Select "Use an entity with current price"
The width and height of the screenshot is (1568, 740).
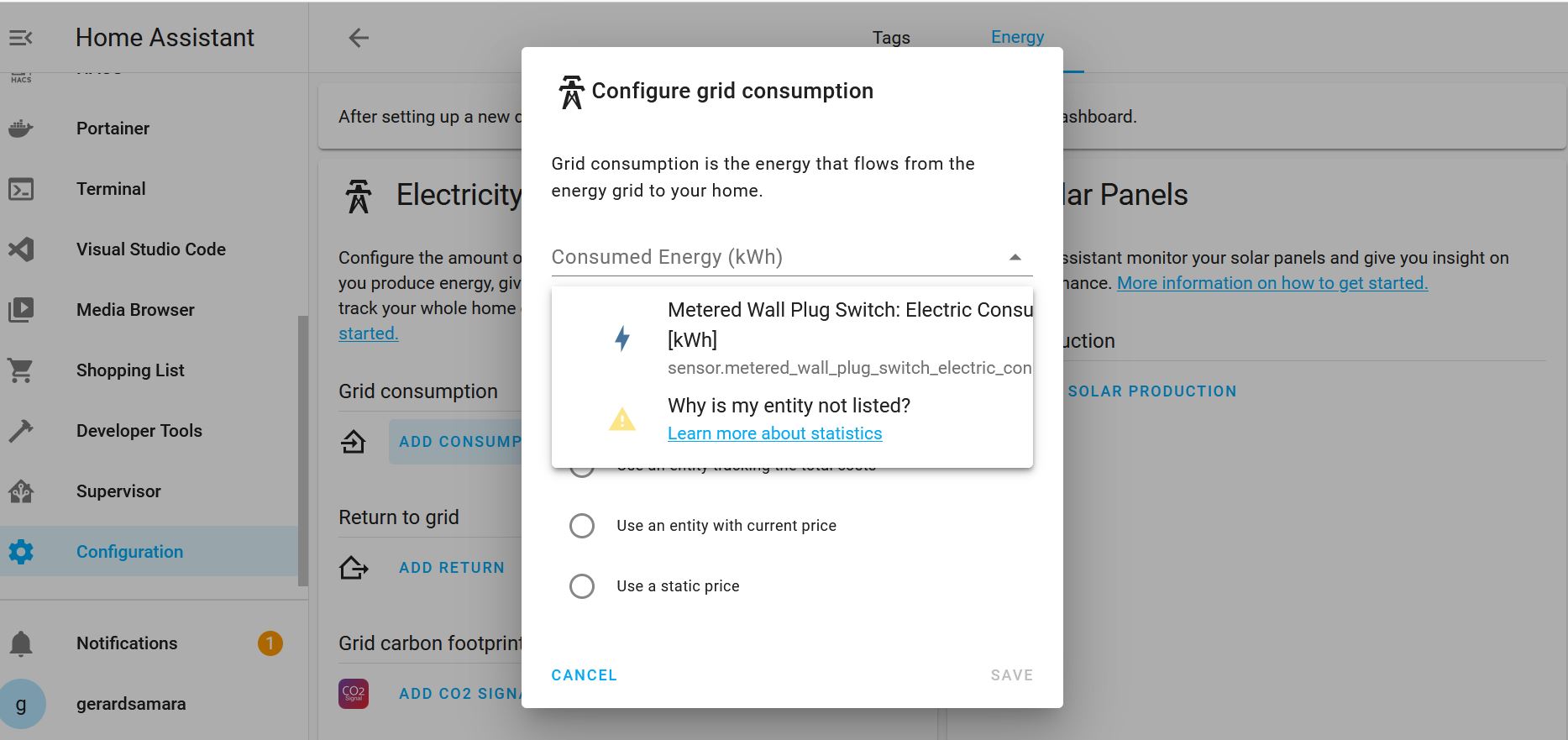point(582,526)
